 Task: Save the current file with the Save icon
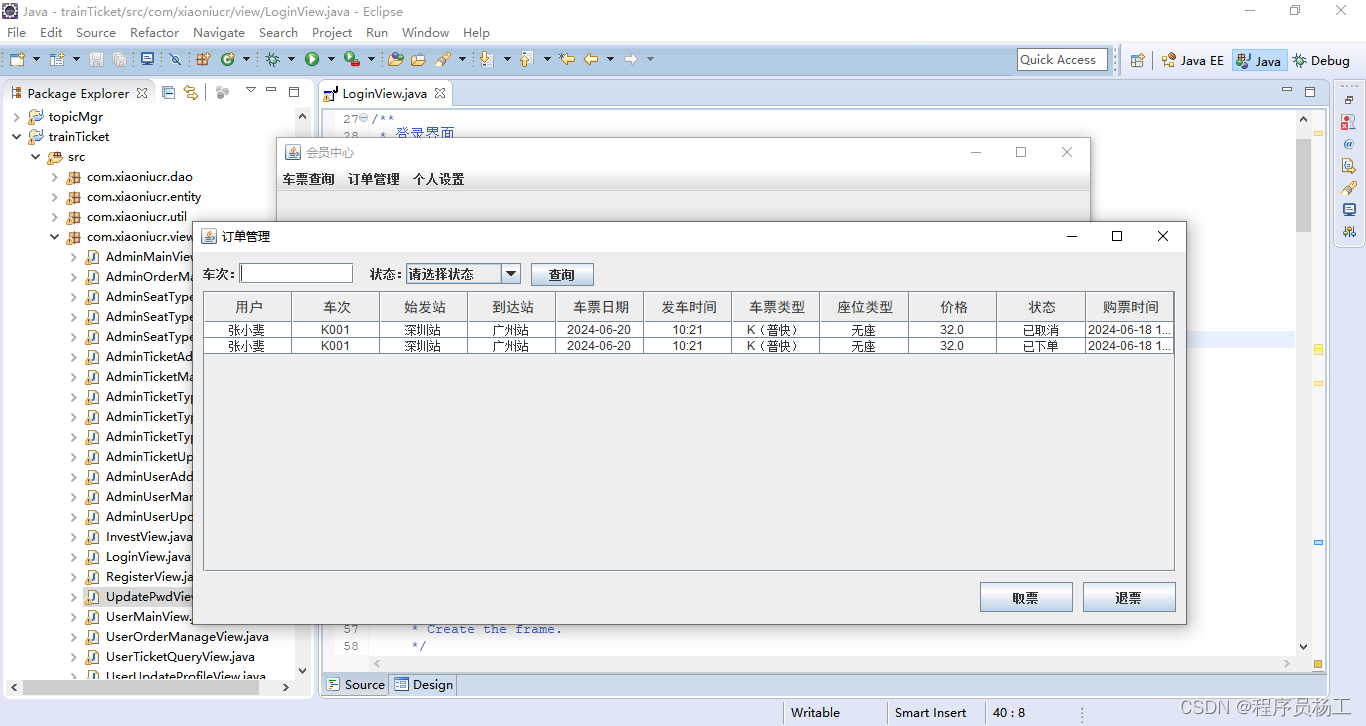[96, 59]
